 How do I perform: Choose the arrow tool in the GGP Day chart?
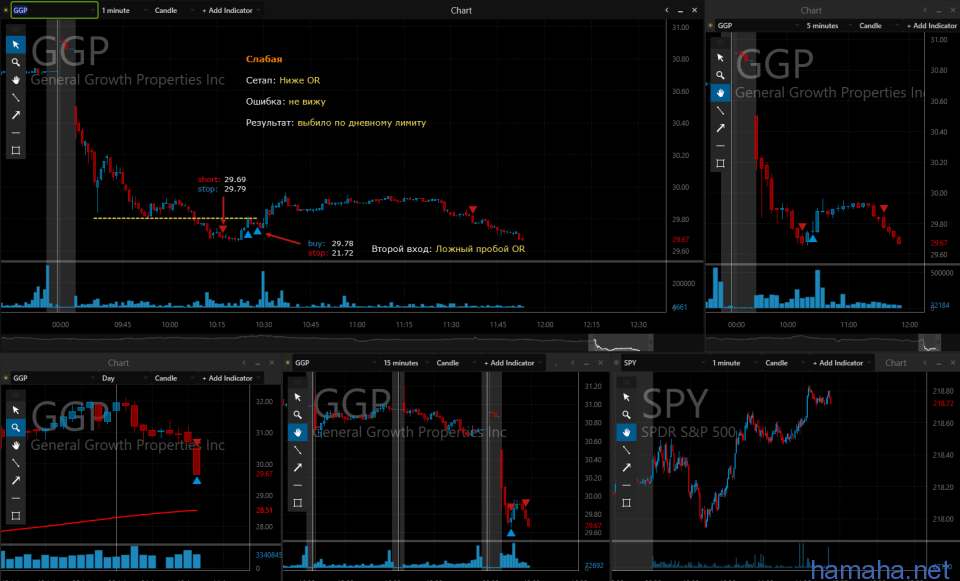[x=16, y=481]
